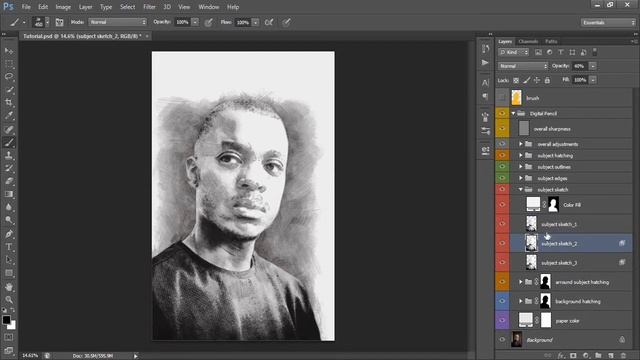
Task: Select the Hand tool
Action: (x=9, y=287)
